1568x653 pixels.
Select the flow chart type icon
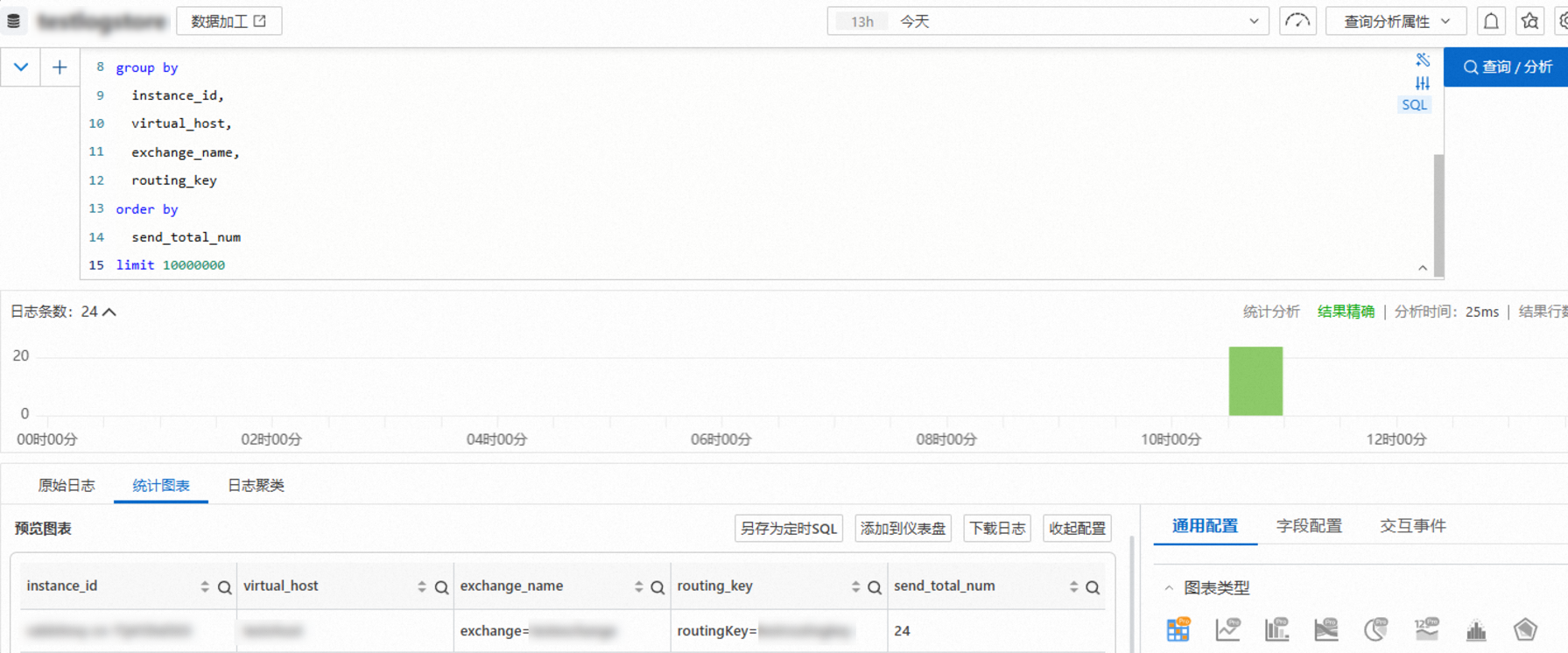[1326, 628]
